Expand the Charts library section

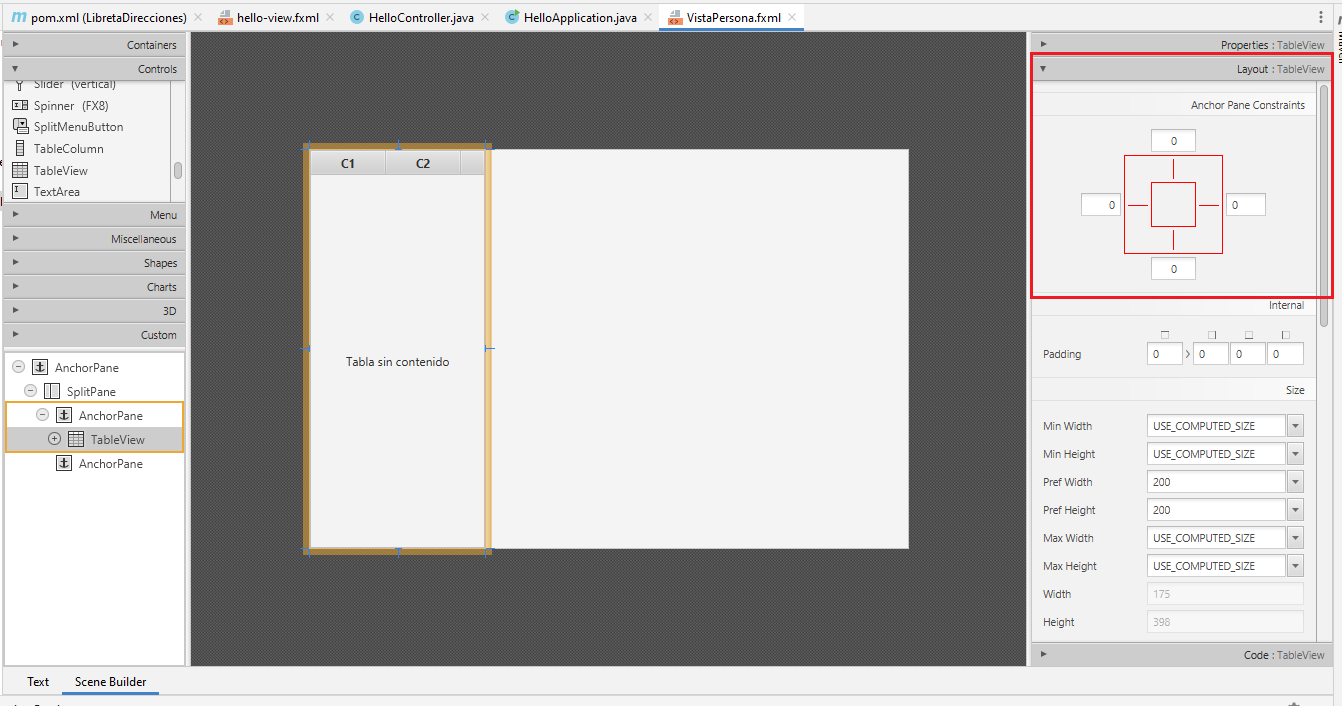coord(93,287)
